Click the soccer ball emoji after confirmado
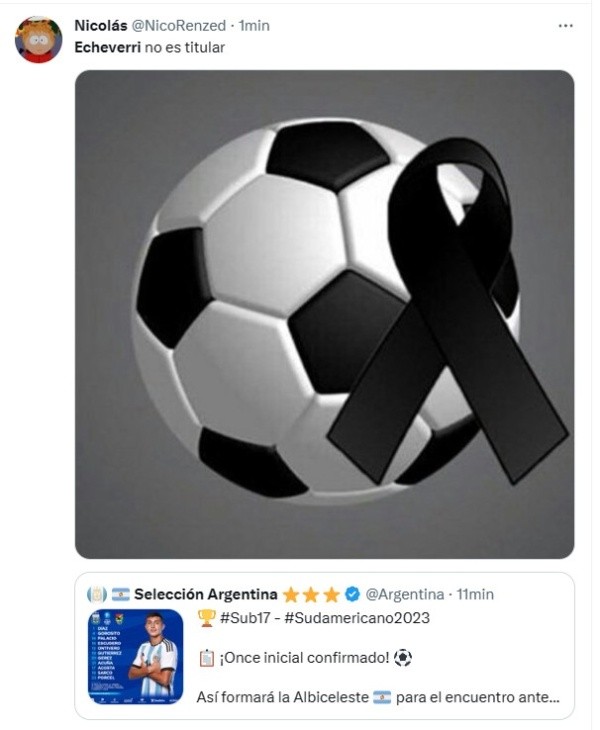 (403, 658)
